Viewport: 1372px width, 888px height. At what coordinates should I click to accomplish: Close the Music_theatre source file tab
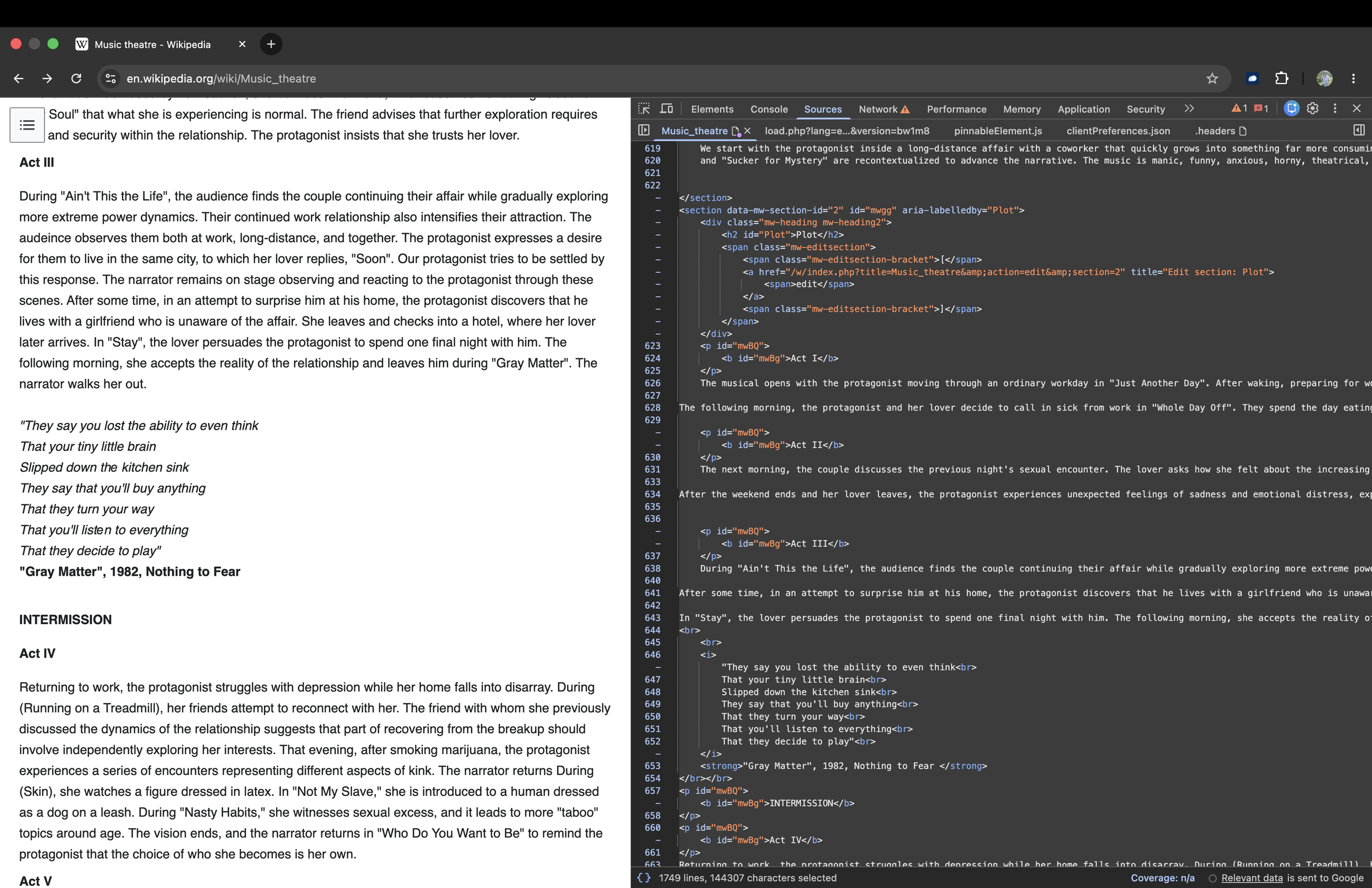pos(747,131)
